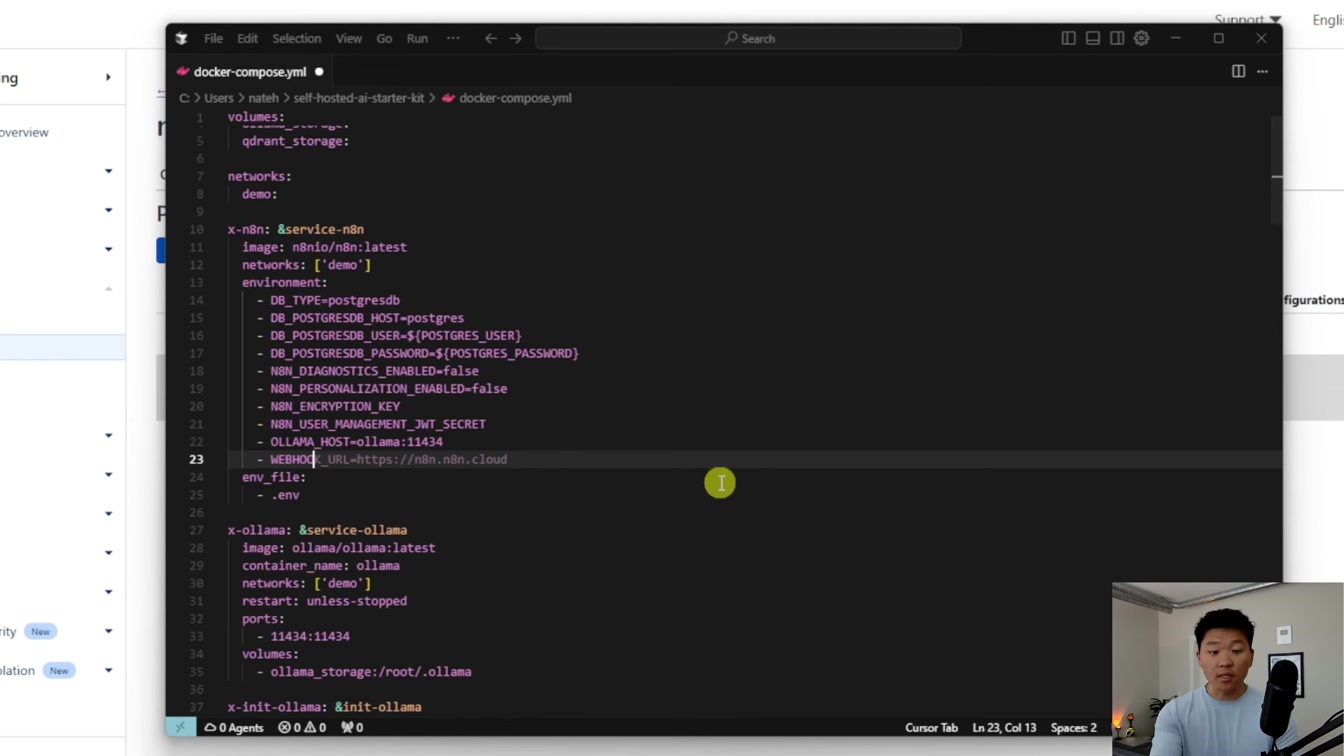The width and height of the screenshot is (1344, 756).
Task: Click the overview link in browser sidebar
Action: (x=24, y=132)
